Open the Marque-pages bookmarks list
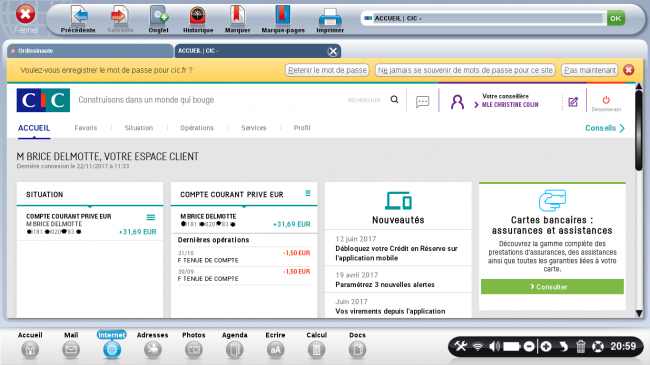Image resolution: width=650 pixels, height=365 pixels. point(283,16)
